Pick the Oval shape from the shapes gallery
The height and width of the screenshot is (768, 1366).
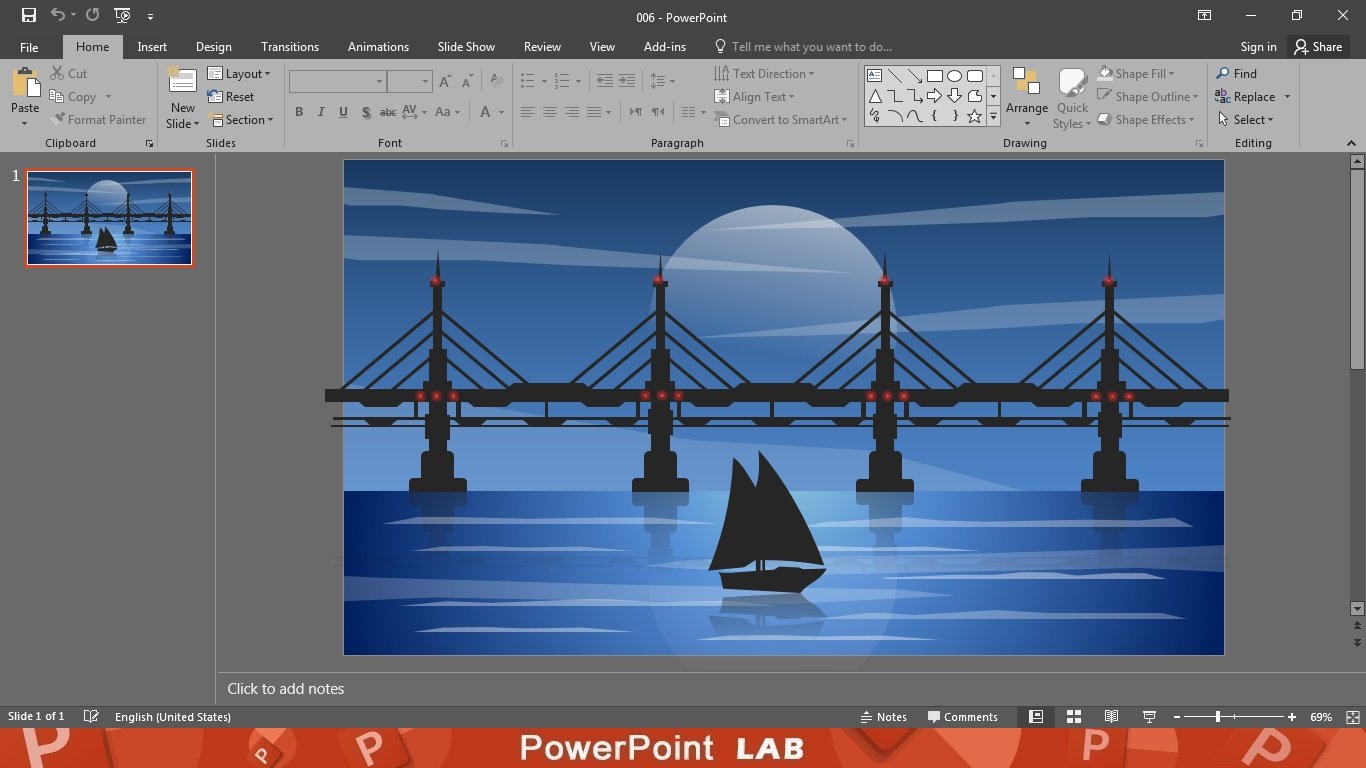point(955,75)
